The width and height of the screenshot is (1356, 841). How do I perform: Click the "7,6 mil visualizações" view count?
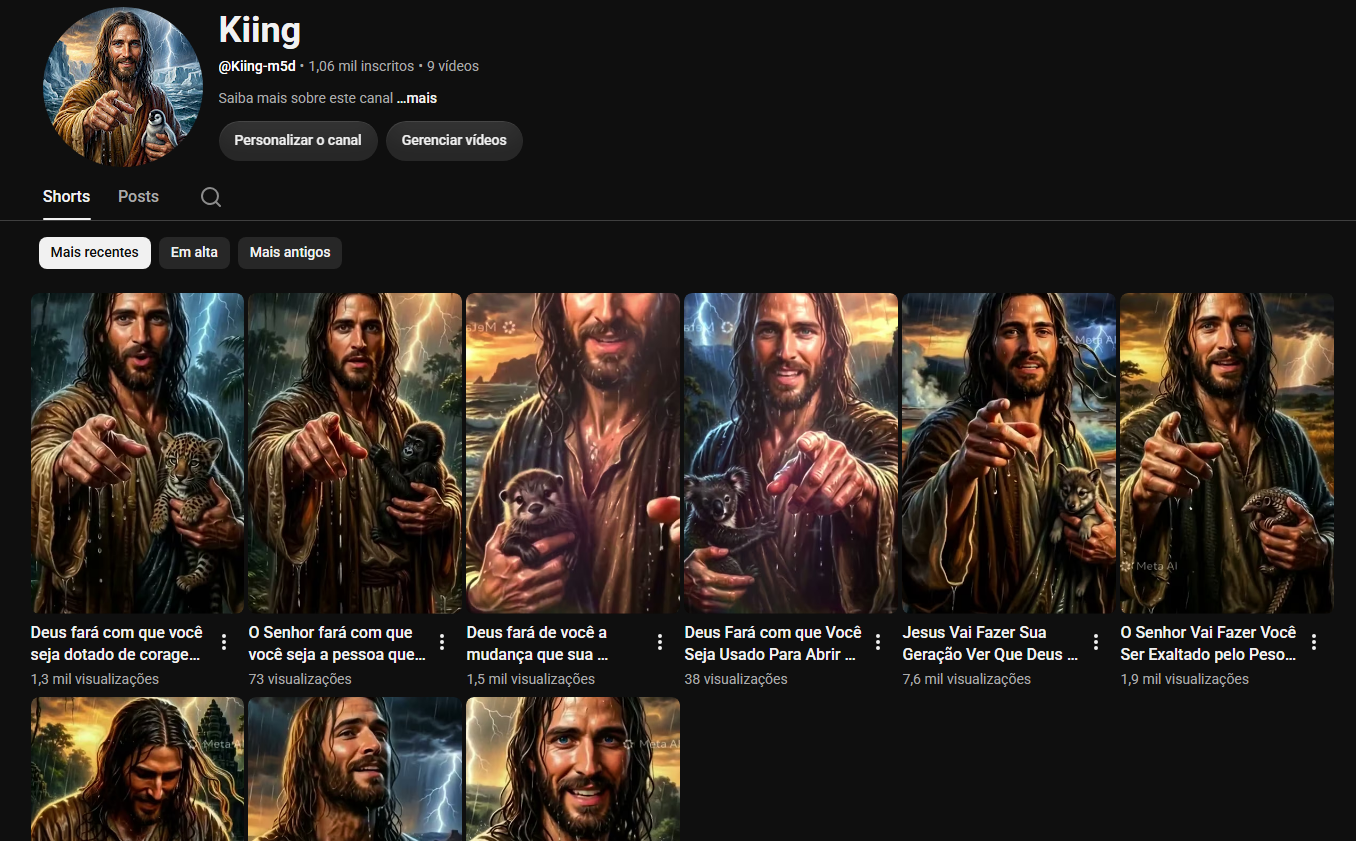pyautogui.click(x=967, y=679)
